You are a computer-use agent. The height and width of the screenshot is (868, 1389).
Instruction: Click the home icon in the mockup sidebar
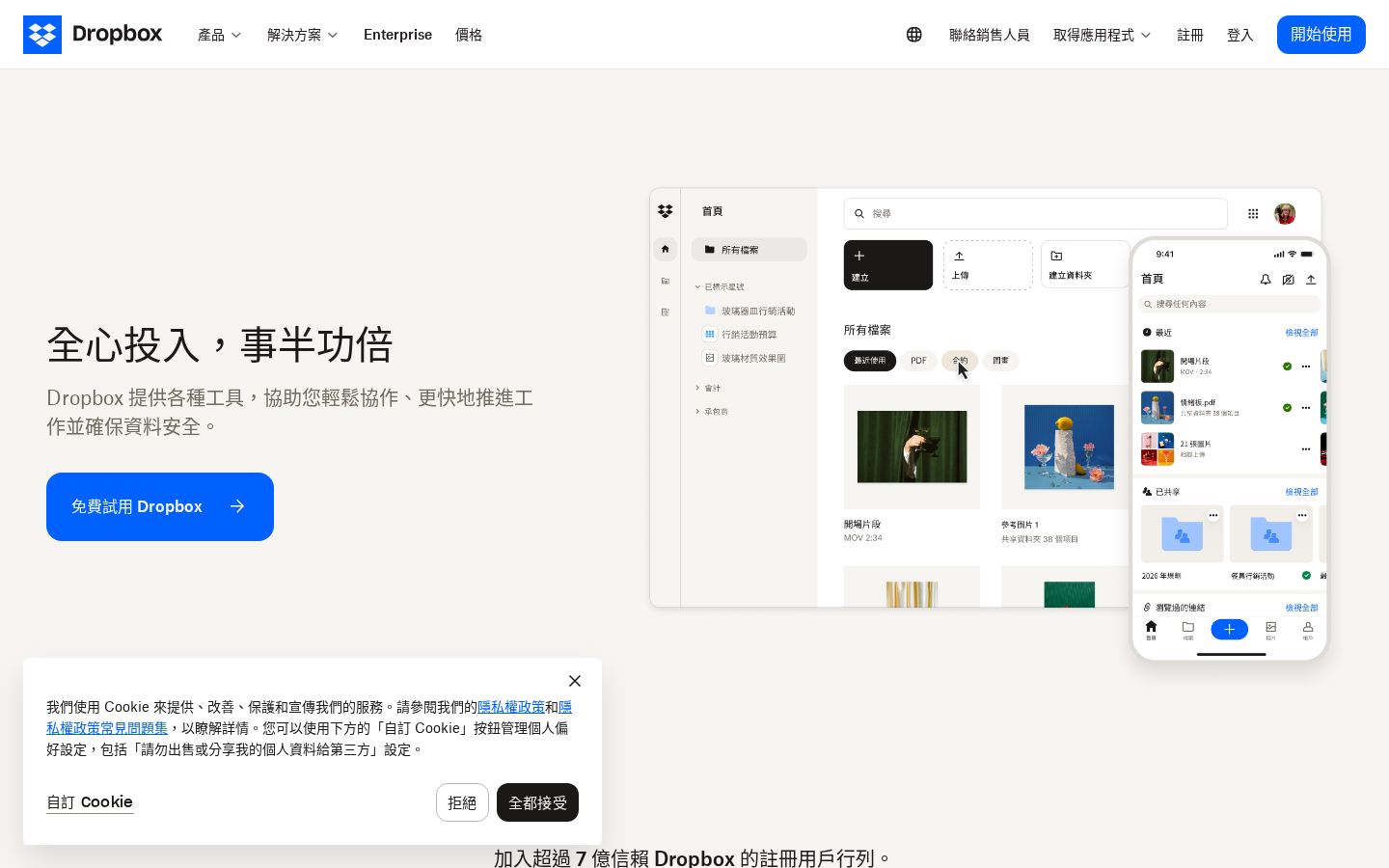coord(666,249)
